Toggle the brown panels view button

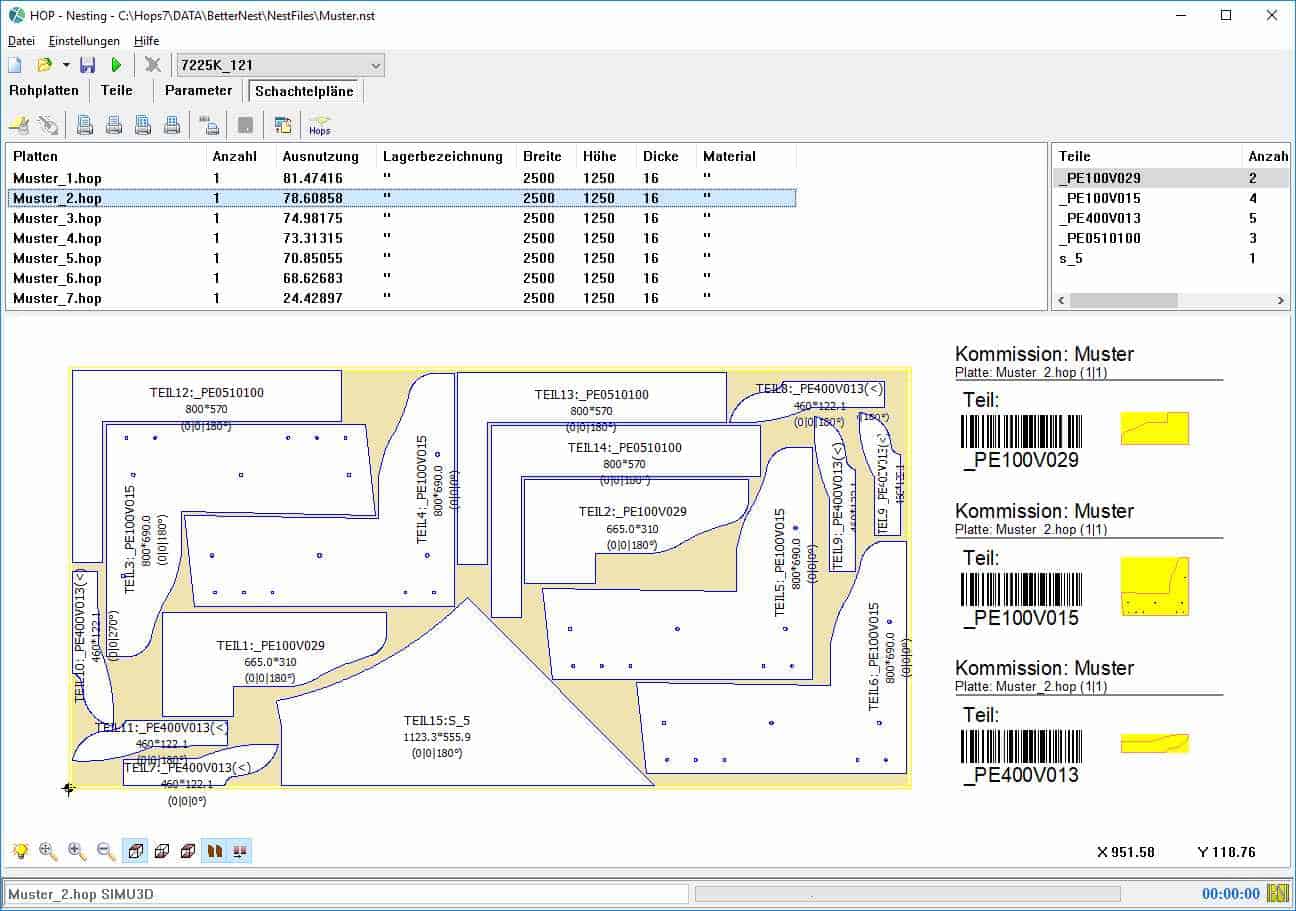click(x=214, y=851)
